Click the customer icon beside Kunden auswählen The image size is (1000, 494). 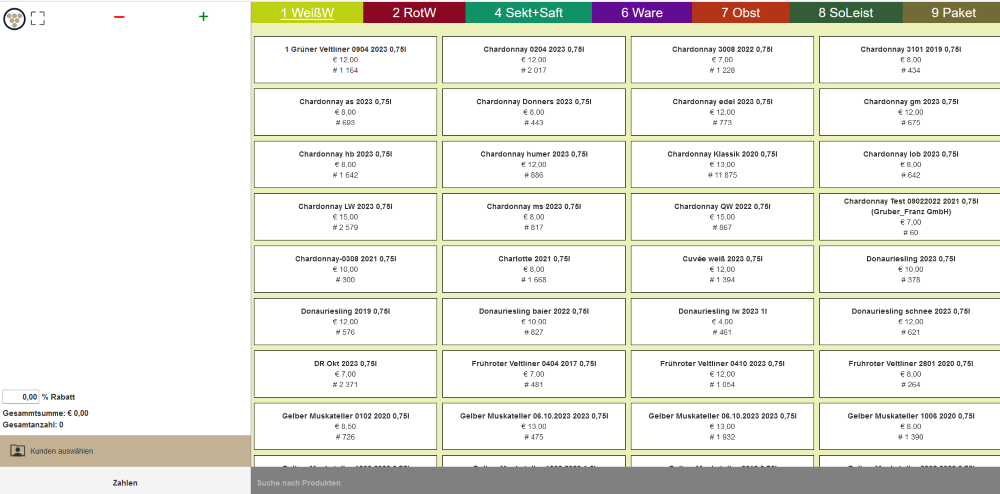point(17,451)
